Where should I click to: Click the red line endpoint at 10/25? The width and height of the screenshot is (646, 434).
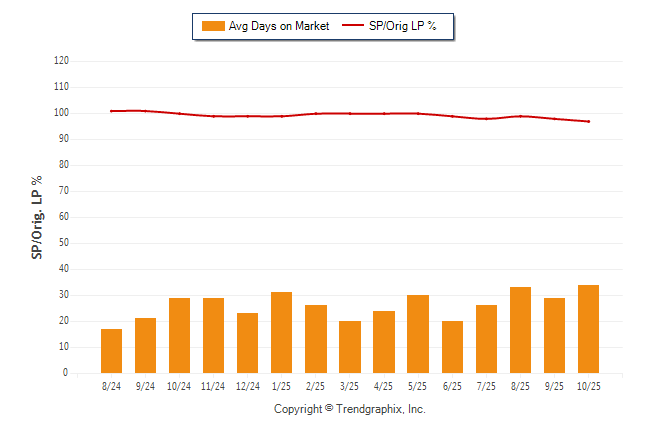click(588, 121)
